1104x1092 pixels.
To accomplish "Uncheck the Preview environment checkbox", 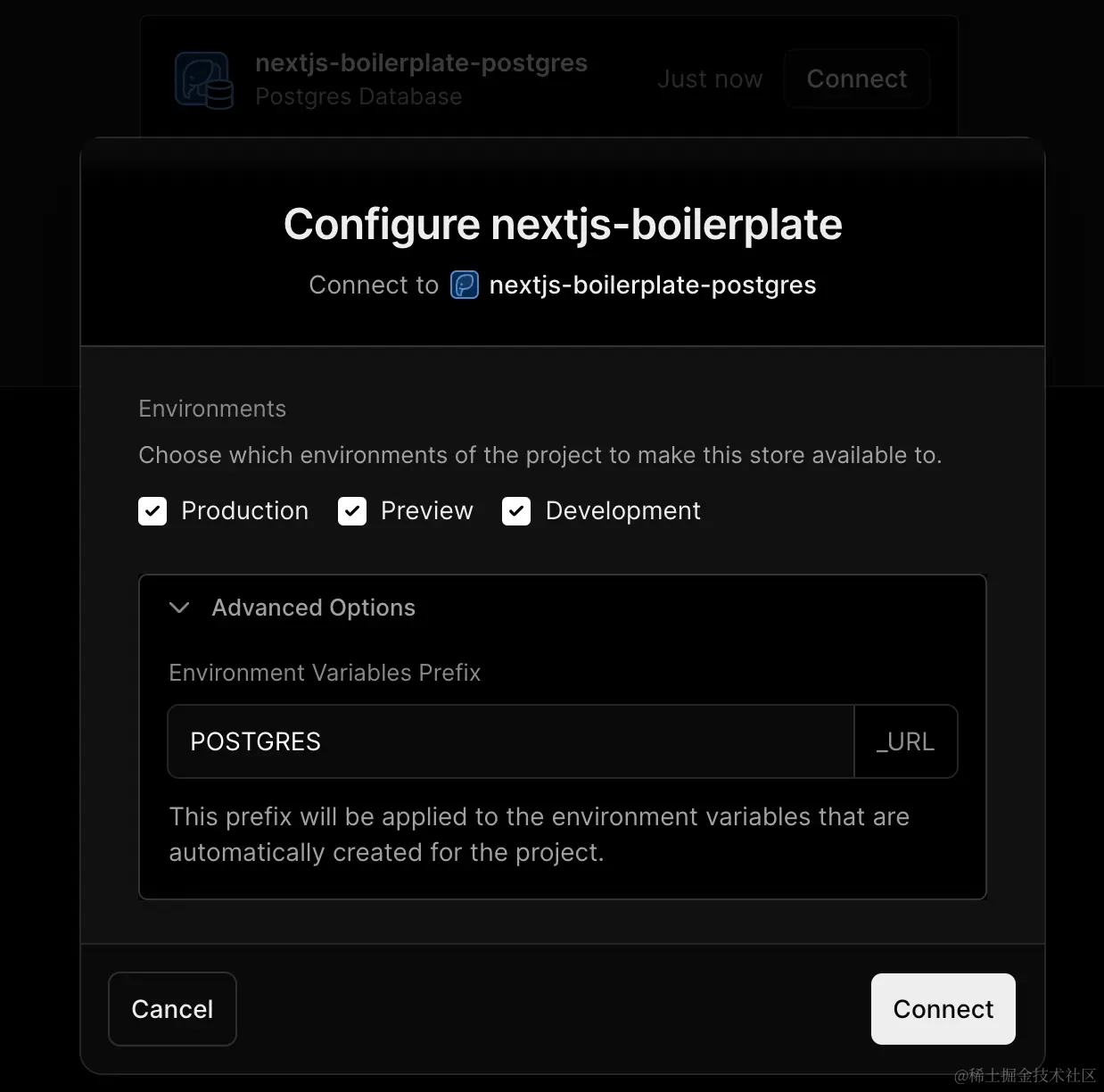I will point(352,511).
